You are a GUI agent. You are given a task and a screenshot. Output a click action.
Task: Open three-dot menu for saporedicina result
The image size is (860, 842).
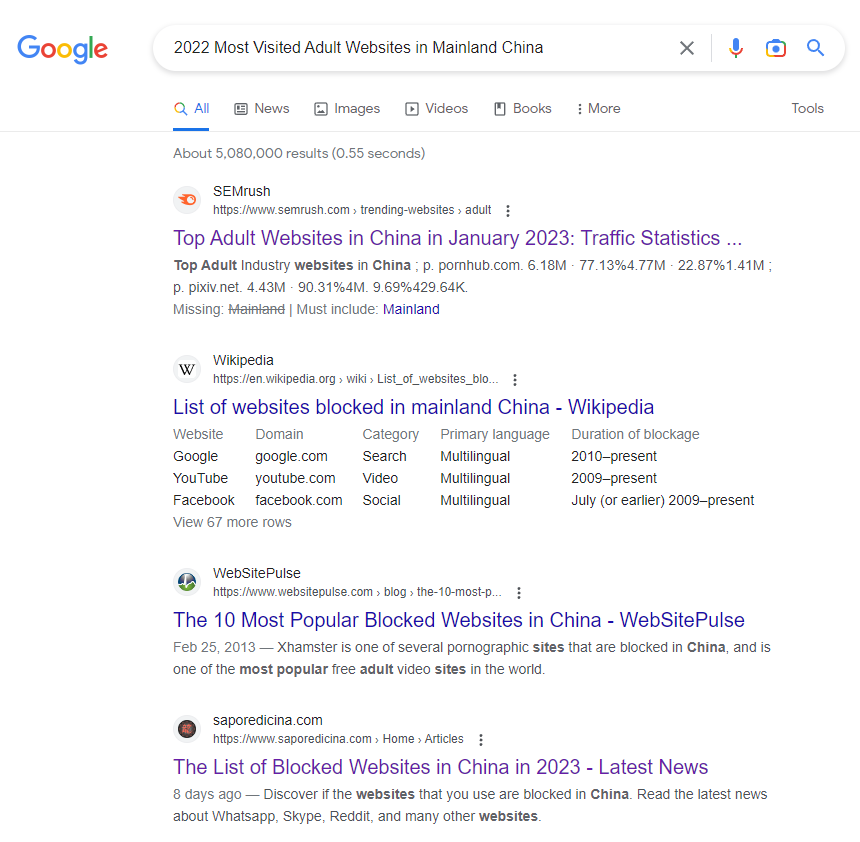coord(481,739)
